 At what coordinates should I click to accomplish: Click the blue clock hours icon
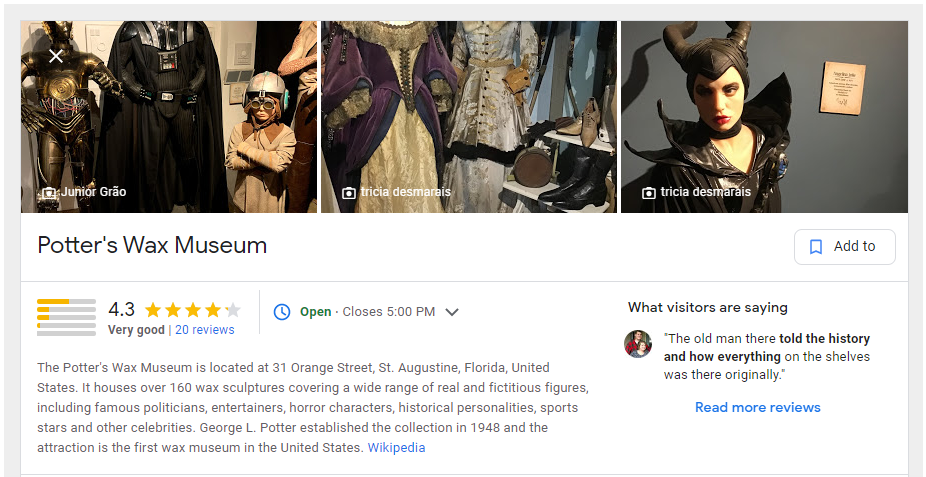point(282,312)
